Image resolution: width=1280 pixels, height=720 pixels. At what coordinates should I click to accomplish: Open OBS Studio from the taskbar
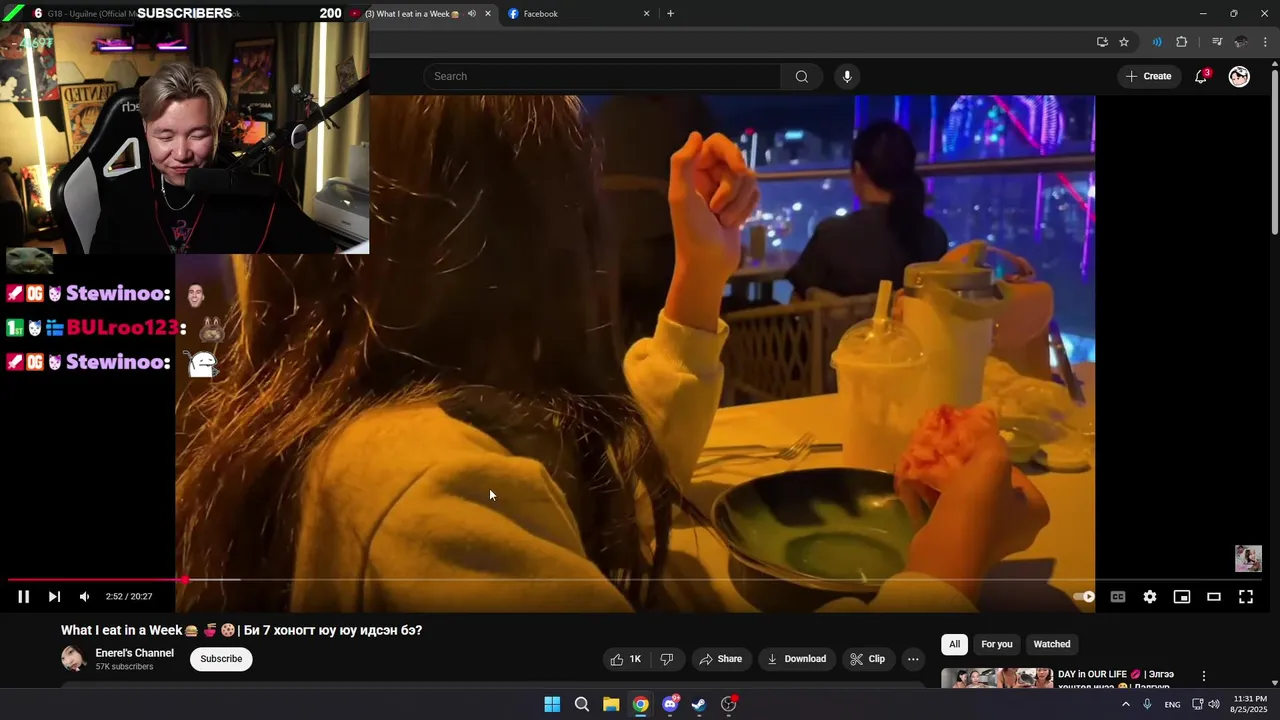(729, 704)
